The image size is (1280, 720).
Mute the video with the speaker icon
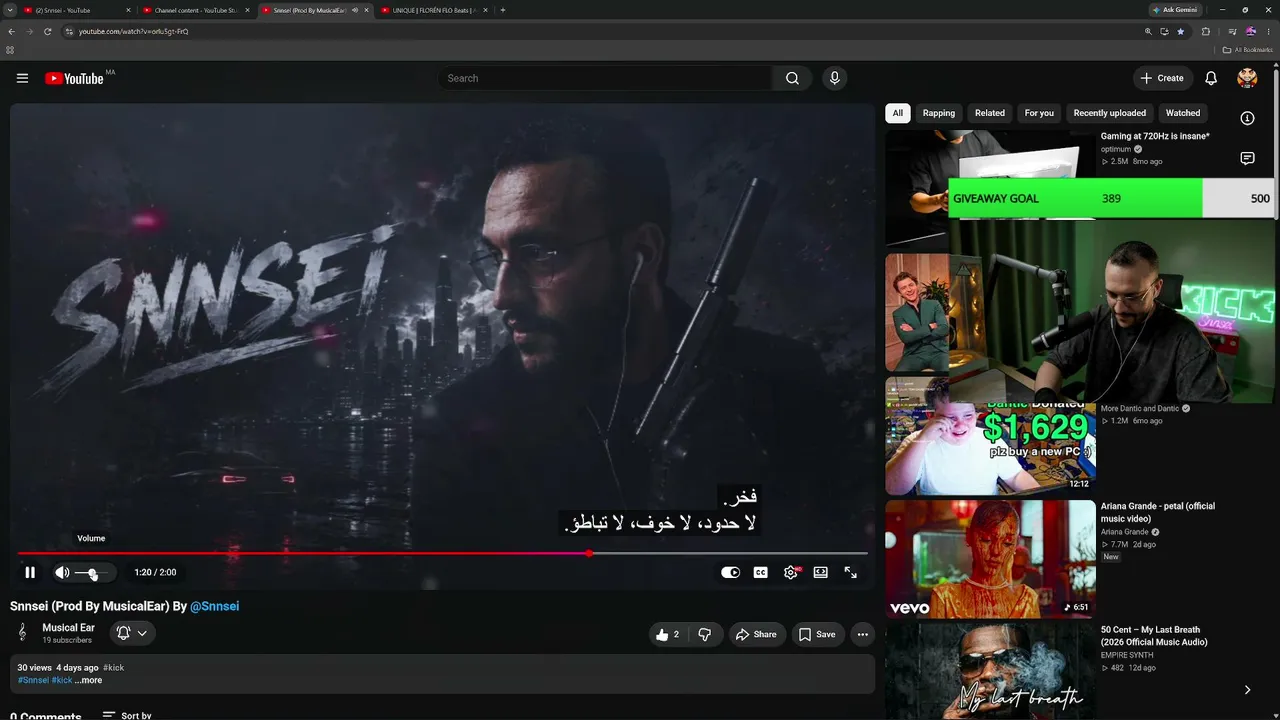62,572
